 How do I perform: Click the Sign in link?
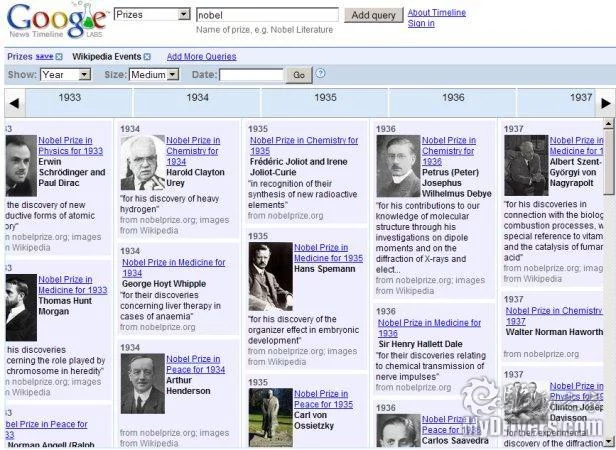[421, 23]
